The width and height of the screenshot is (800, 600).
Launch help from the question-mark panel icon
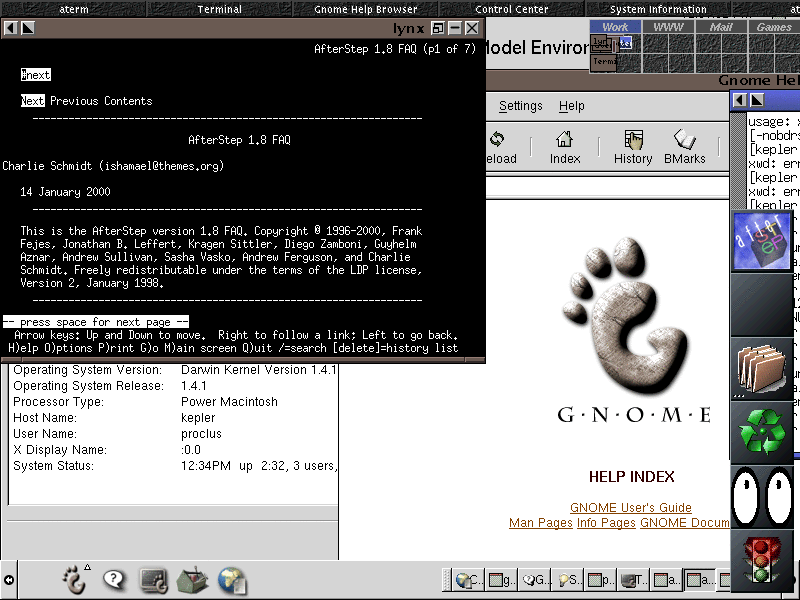pos(114,580)
